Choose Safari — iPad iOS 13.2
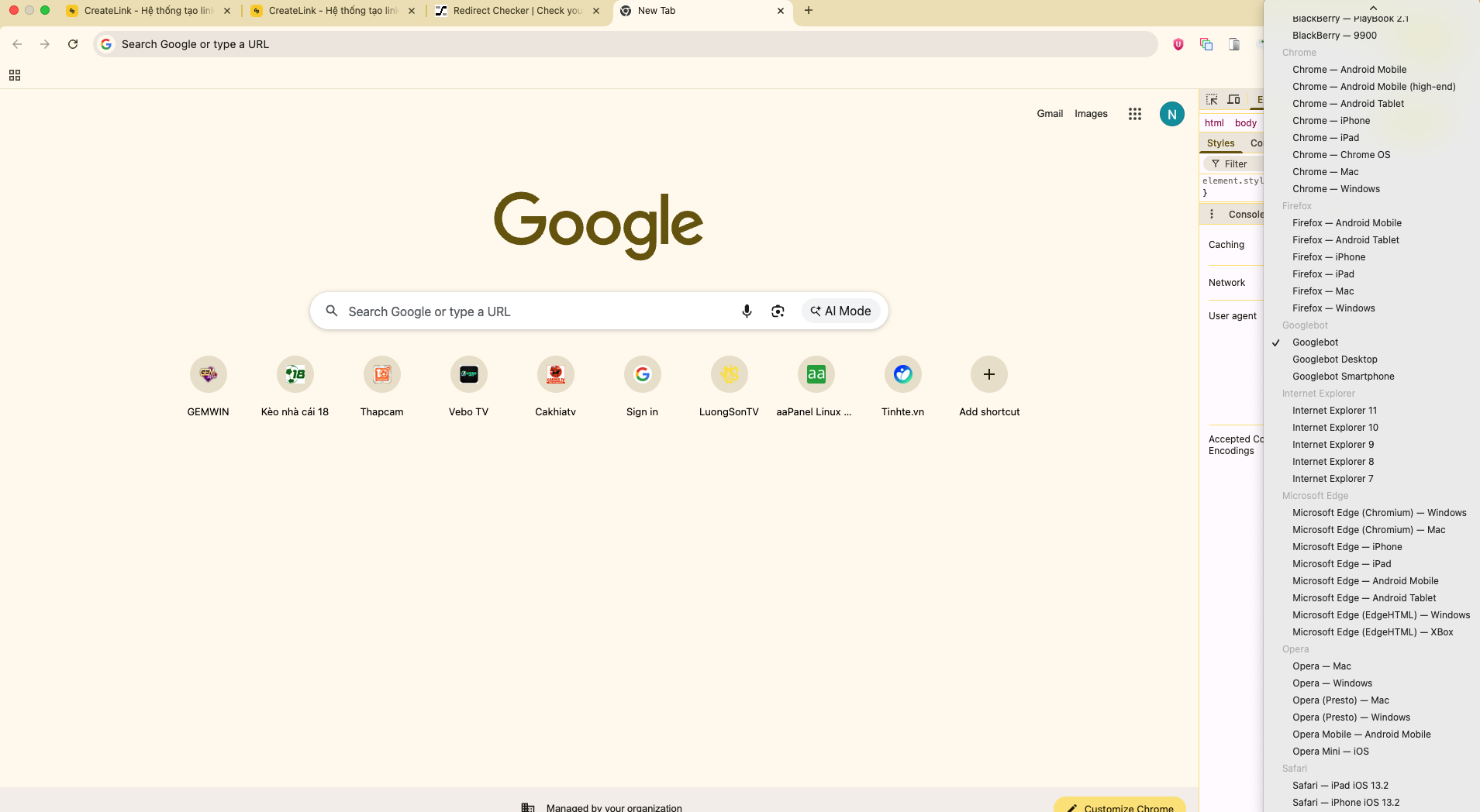Image resolution: width=1480 pixels, height=812 pixels. click(1340, 786)
